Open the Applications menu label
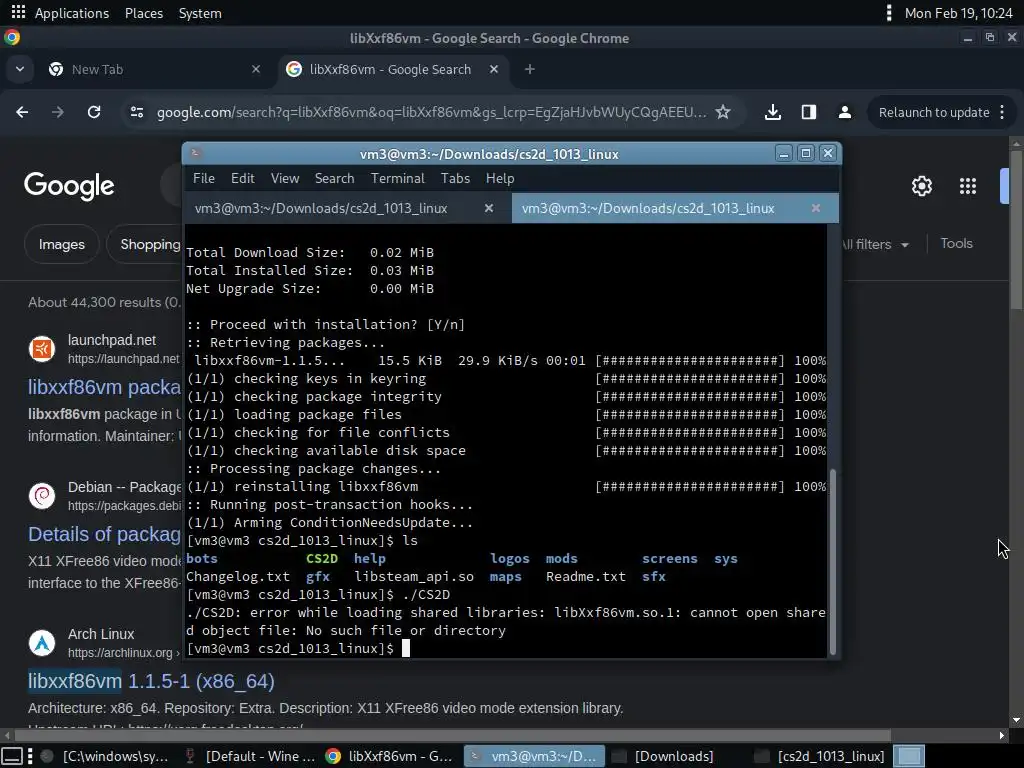The image size is (1024, 768). tap(72, 13)
